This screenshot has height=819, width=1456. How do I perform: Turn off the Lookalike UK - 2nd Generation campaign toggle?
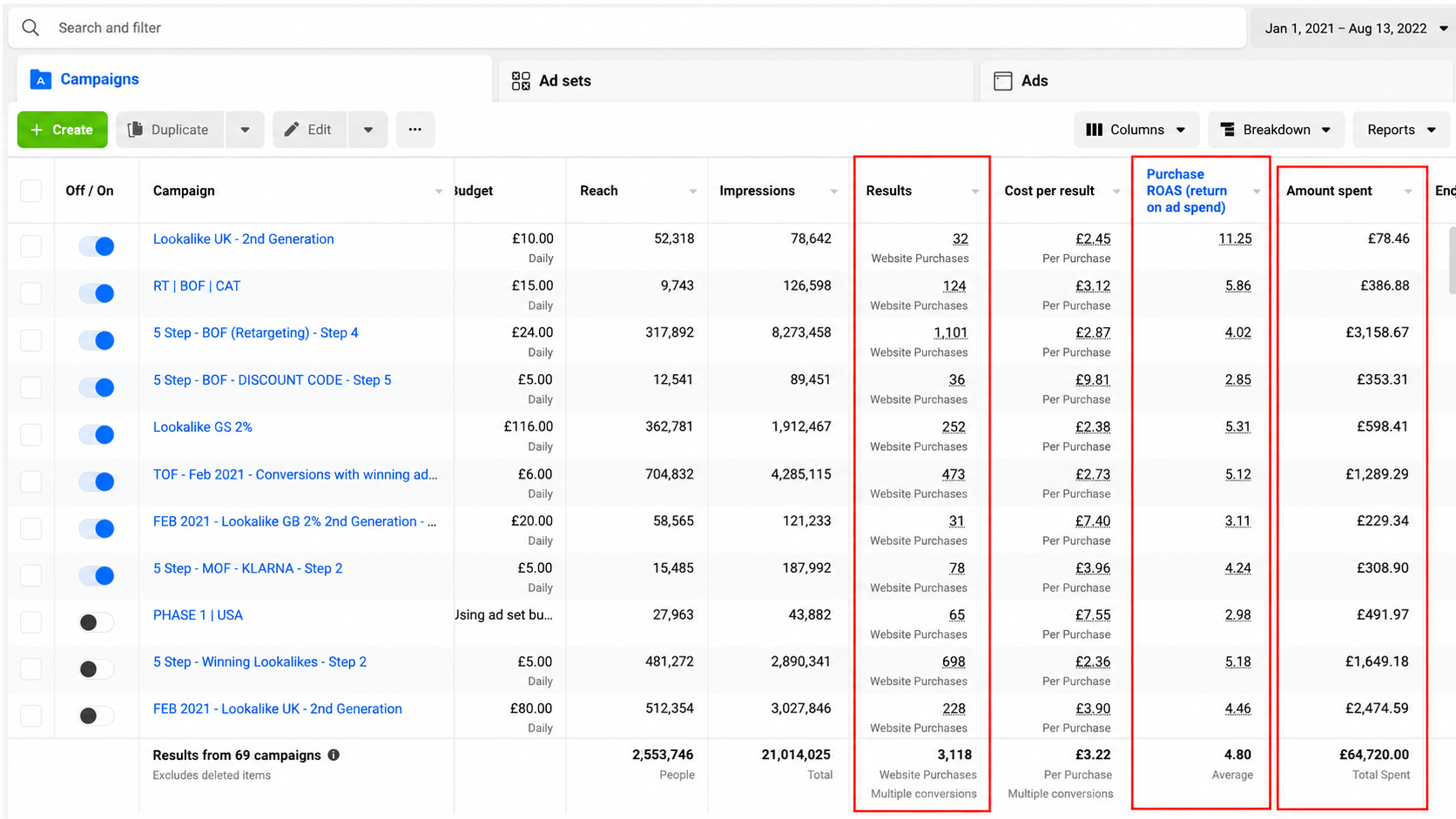coord(97,246)
